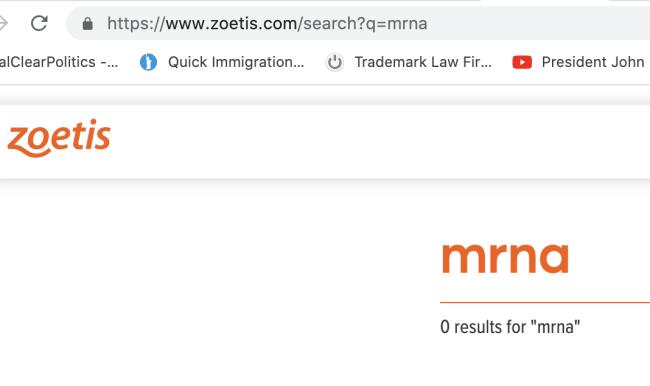This screenshot has width=650, height=386.
Task: Reload the page with the refresh icon
Action: (x=39, y=23)
